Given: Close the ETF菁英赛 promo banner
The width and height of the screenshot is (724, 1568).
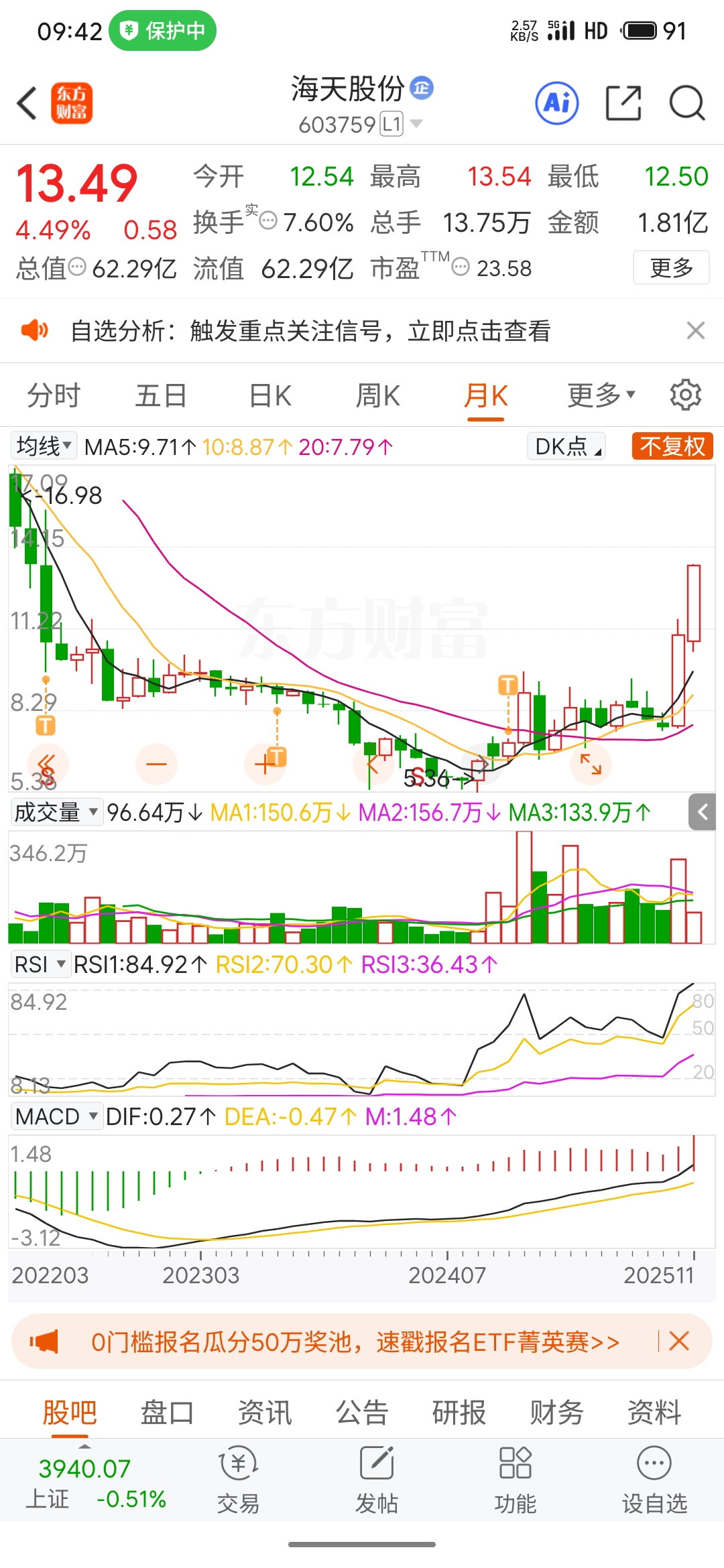Looking at the screenshot, I should click(679, 1341).
